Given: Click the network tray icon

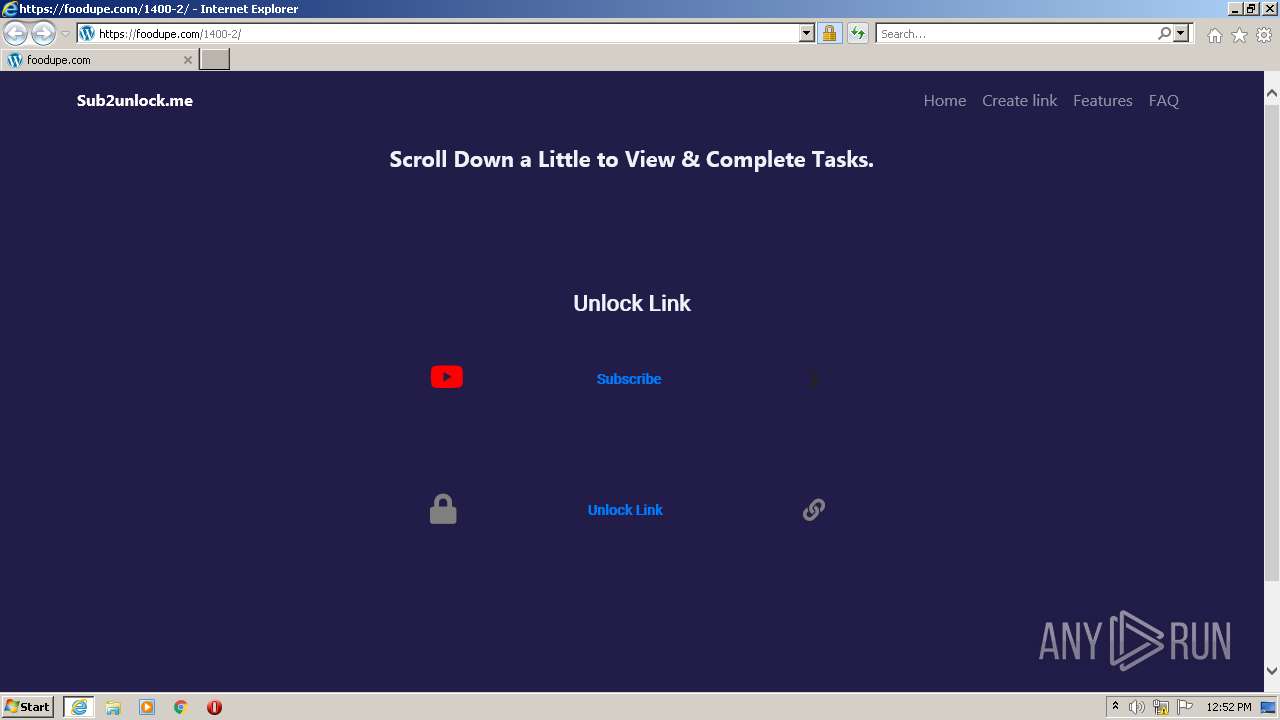Looking at the screenshot, I should point(1161,707).
